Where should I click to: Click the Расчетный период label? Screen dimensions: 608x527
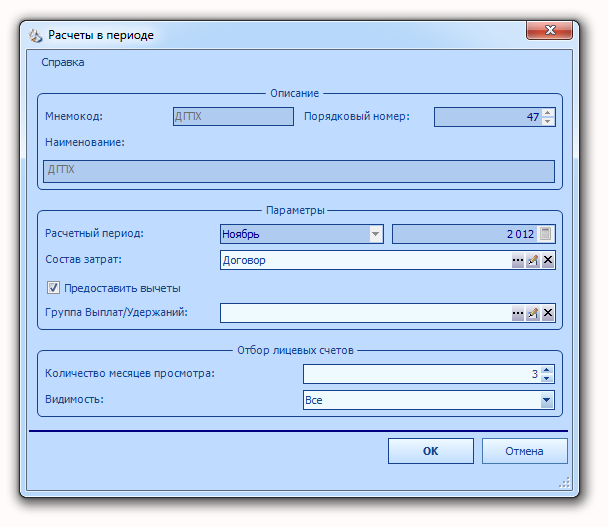point(94,233)
